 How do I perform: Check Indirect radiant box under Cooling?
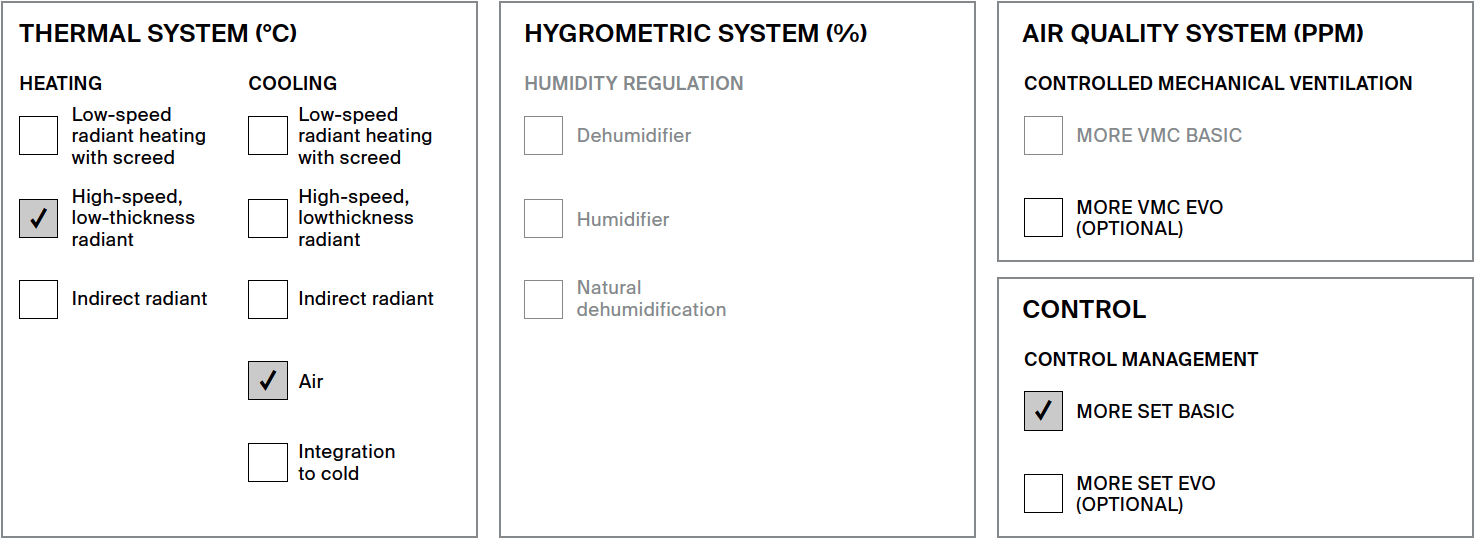[x=268, y=299]
